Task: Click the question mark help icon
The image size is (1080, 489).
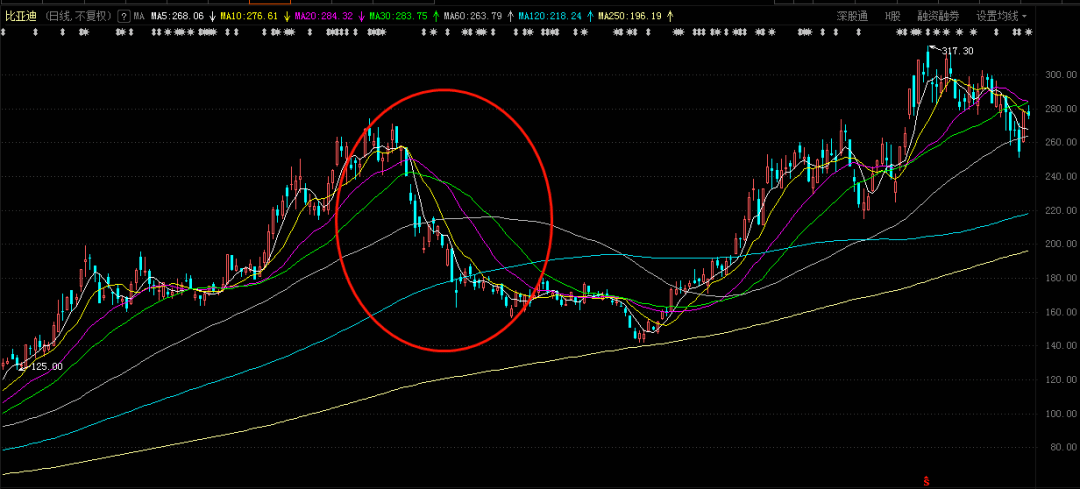Action: pyautogui.click(x=123, y=16)
